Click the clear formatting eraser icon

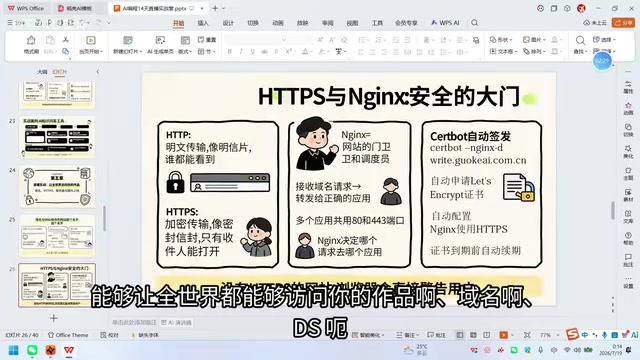344,40
